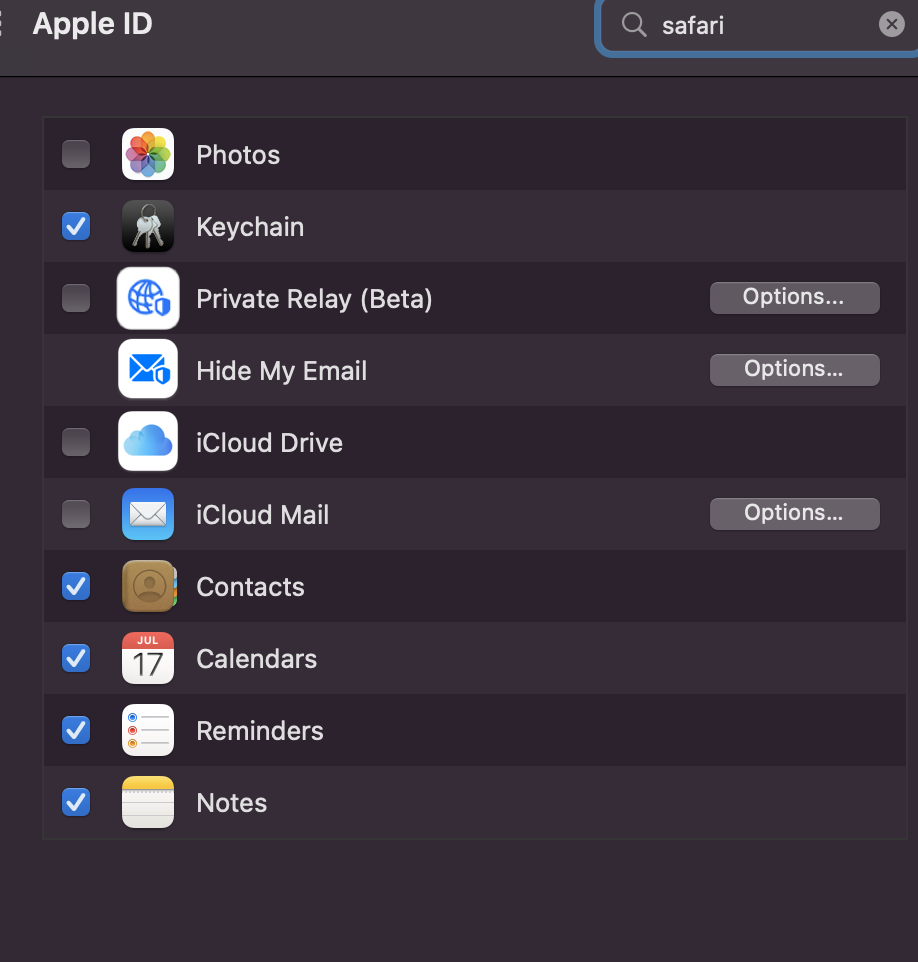Click the Keychain keys icon

(x=148, y=226)
